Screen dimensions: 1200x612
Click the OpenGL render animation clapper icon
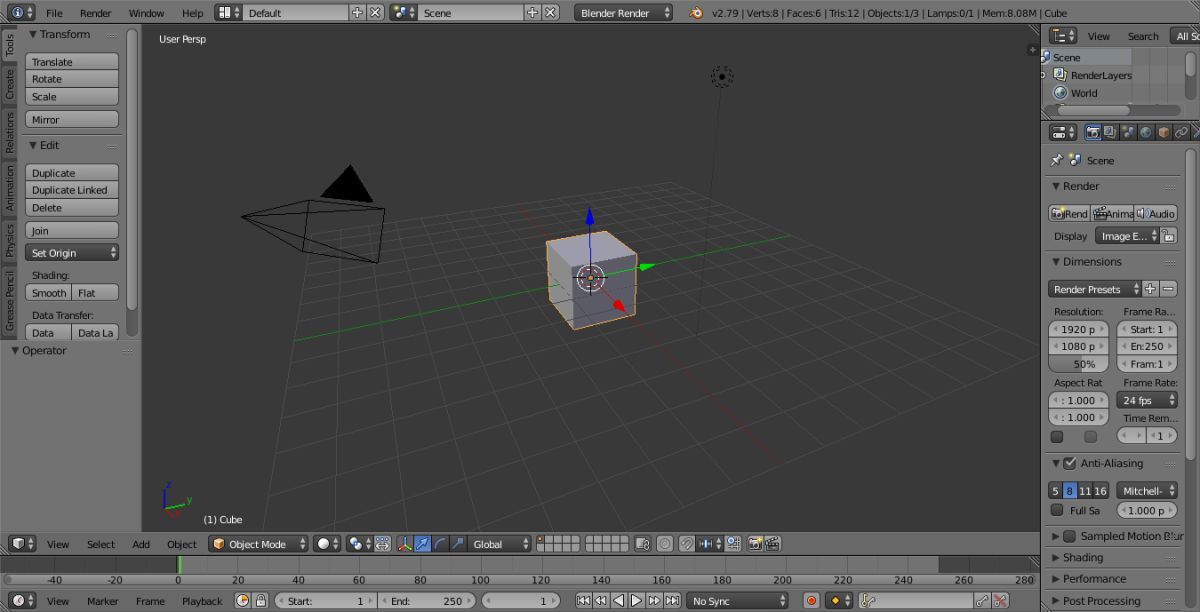pyautogui.click(x=772, y=544)
